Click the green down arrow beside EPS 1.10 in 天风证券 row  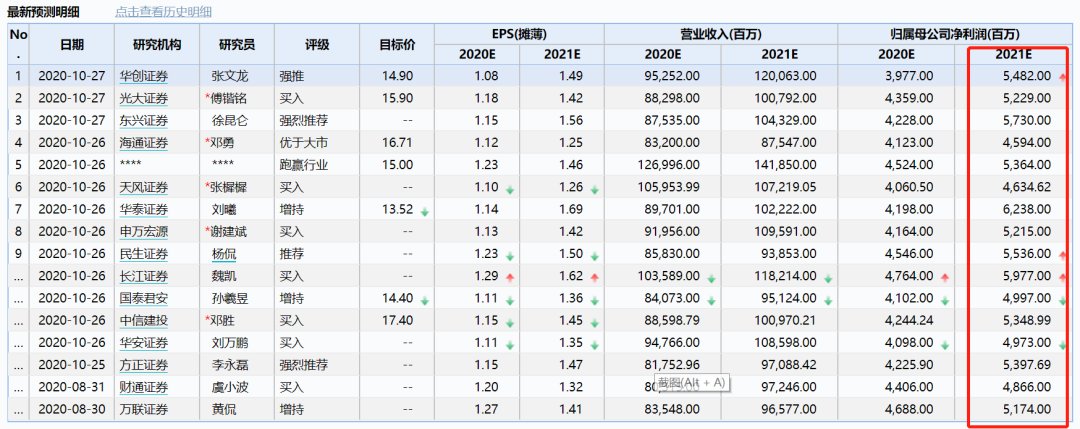[x=510, y=189]
